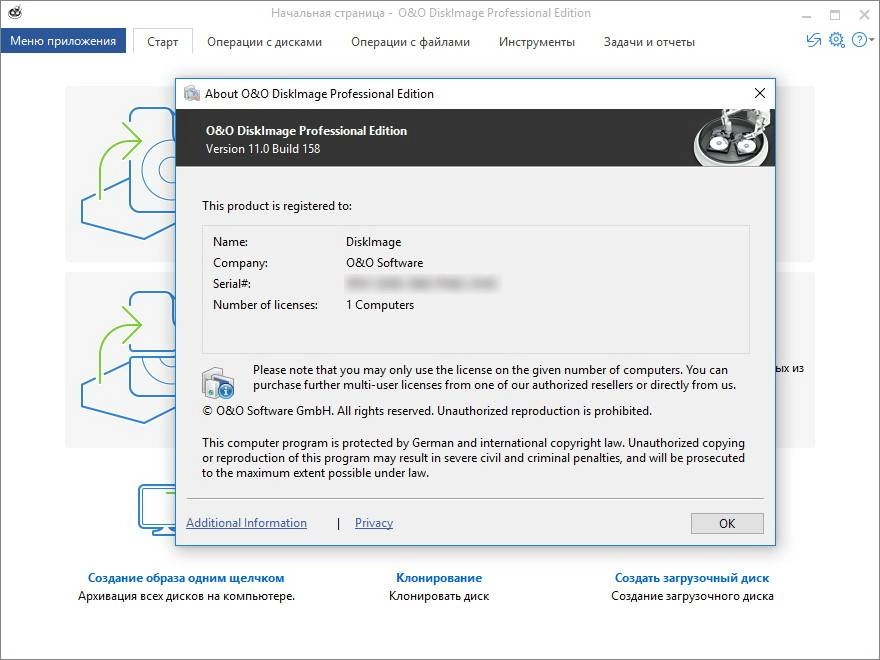Viewport: 880px width, 660px height.
Task: Open the Задачи и отчеты tab
Action: 649,42
